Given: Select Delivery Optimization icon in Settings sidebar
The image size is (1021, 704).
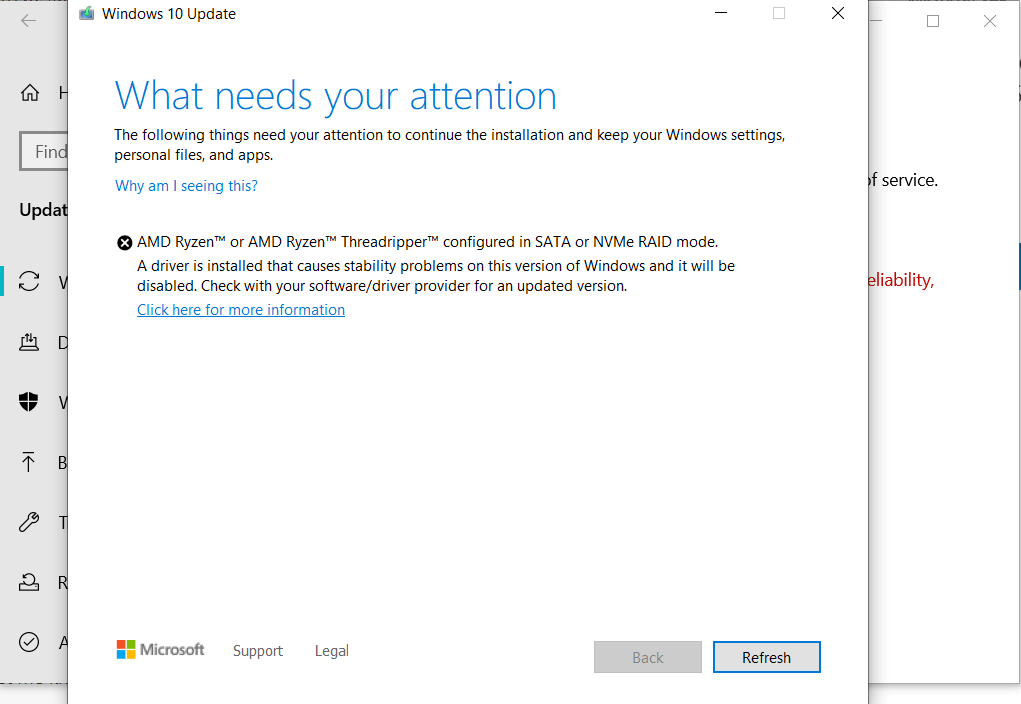Looking at the screenshot, I should [29, 341].
